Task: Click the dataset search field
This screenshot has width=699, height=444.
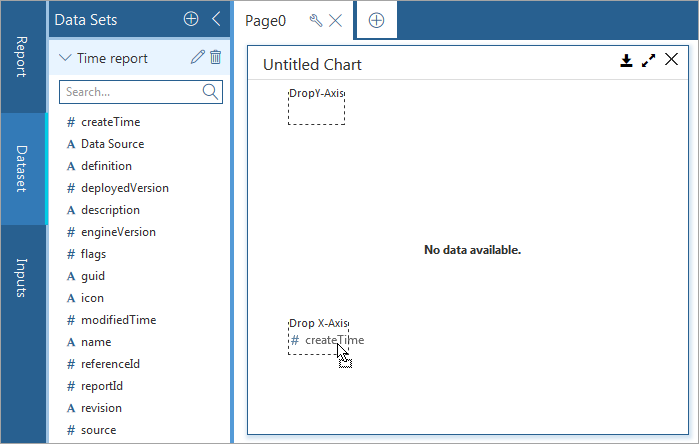Action: (x=130, y=92)
